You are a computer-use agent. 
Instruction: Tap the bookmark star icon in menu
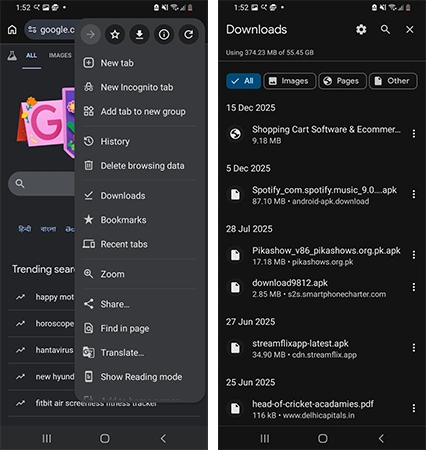[x=115, y=34]
